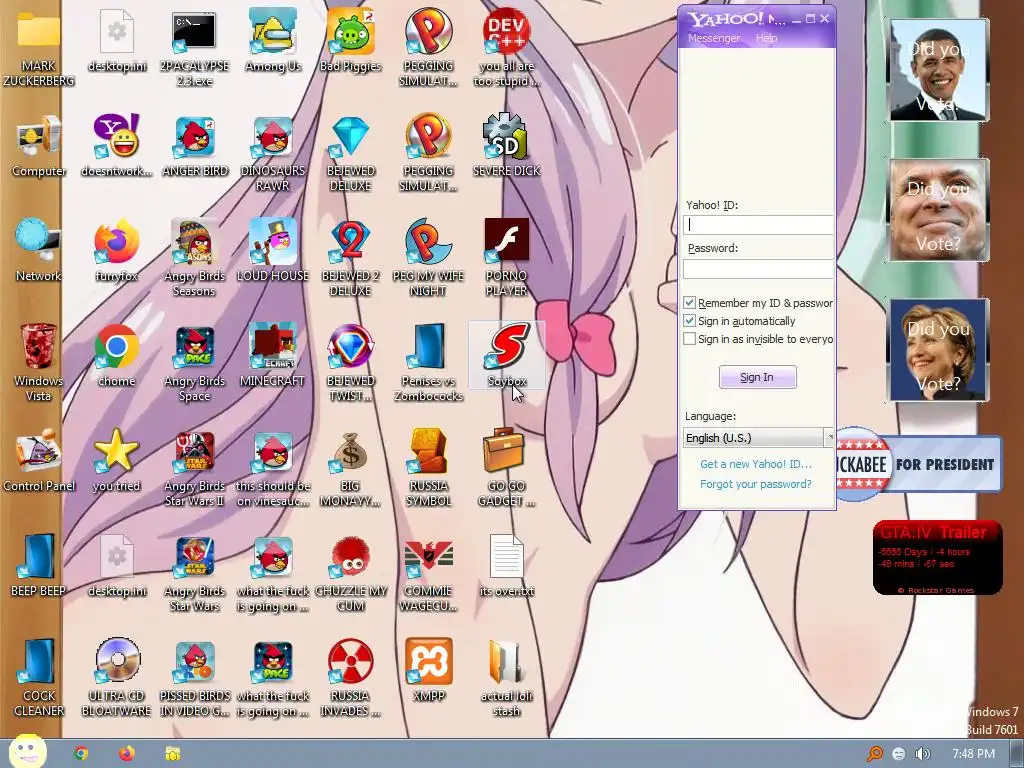
Task: Select the Soybox desktop icon
Action: click(507, 357)
